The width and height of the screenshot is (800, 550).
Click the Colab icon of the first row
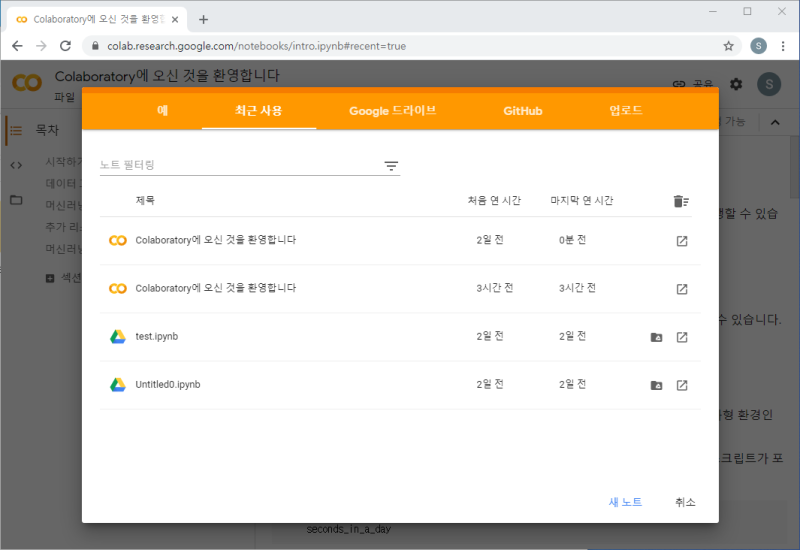pos(118,240)
